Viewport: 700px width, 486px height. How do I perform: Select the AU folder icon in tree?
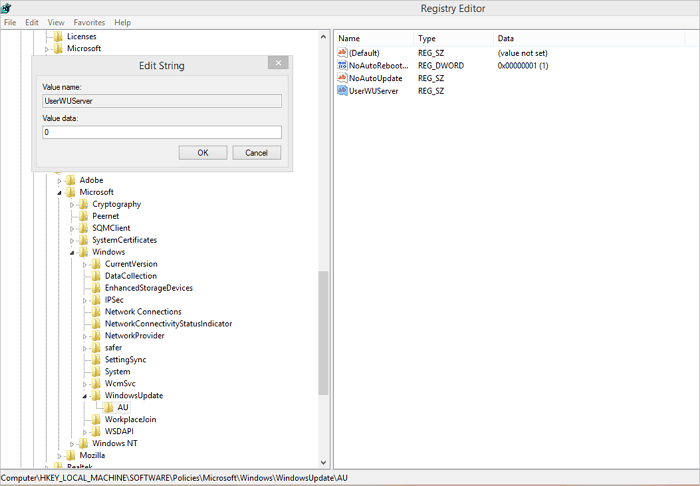(x=109, y=408)
